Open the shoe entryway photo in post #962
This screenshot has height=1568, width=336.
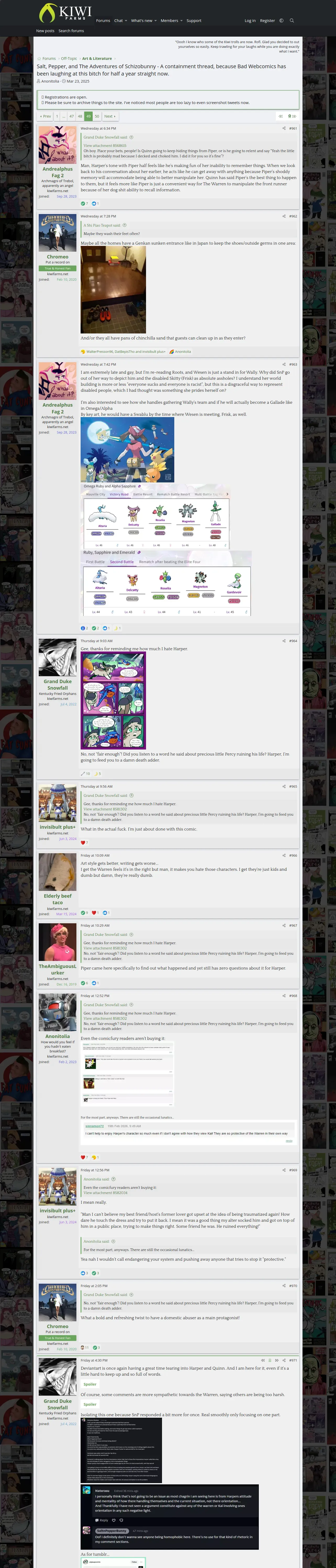[113, 290]
